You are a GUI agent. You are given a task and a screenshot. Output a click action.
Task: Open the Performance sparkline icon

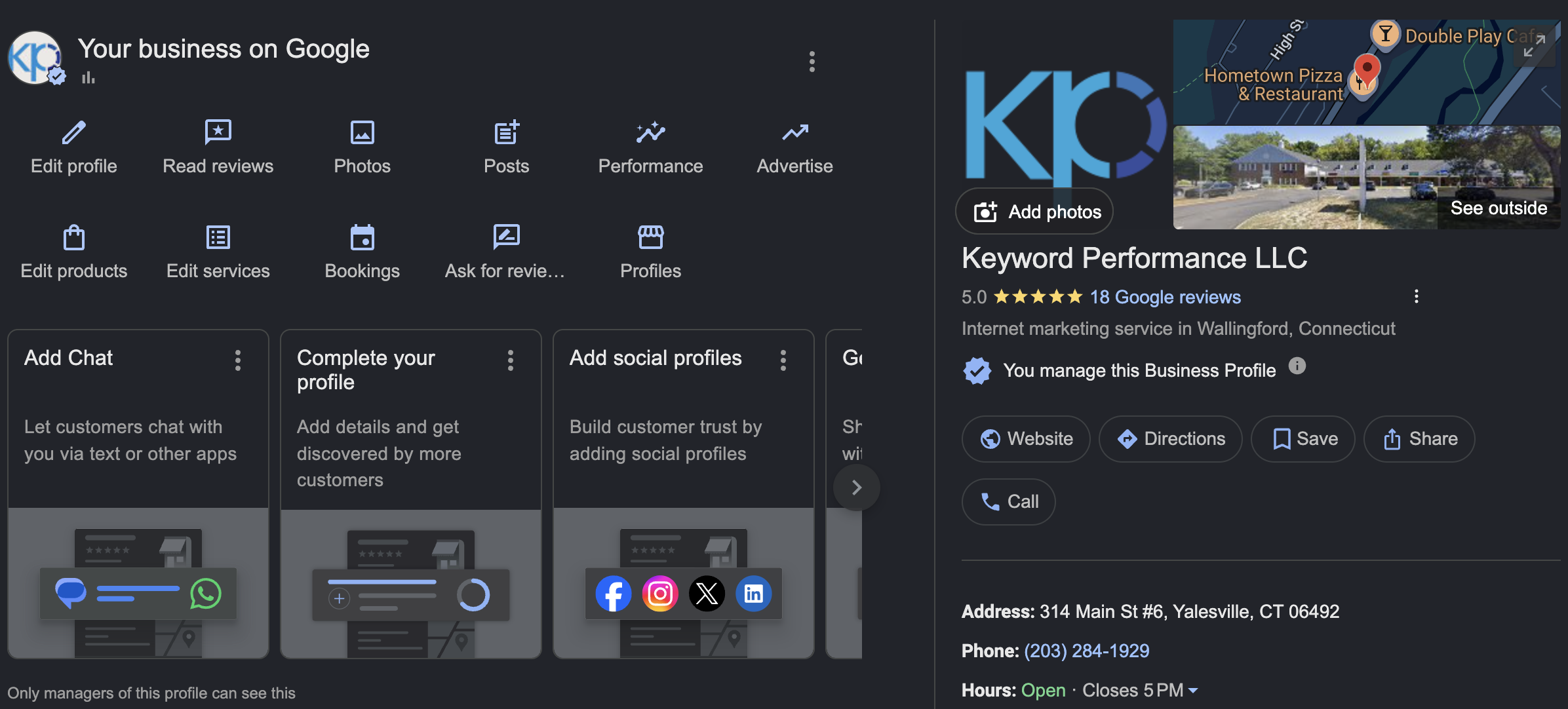(650, 132)
